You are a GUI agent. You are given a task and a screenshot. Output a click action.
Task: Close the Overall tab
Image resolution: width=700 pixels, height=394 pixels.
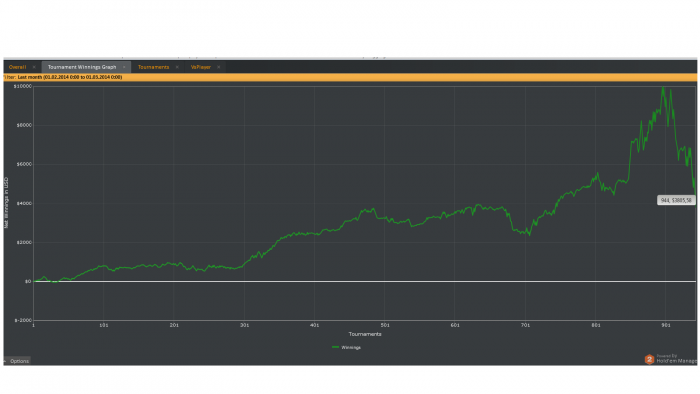34,67
